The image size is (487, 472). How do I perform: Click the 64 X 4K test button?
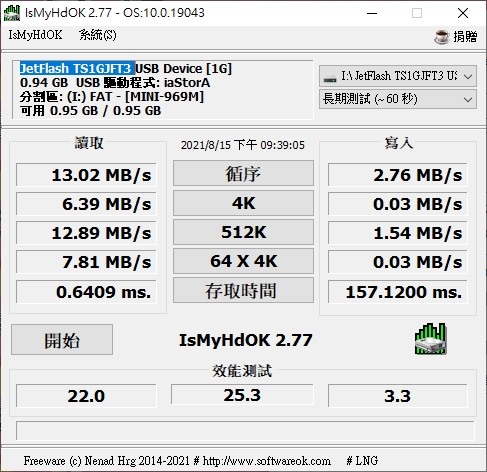(x=243, y=261)
